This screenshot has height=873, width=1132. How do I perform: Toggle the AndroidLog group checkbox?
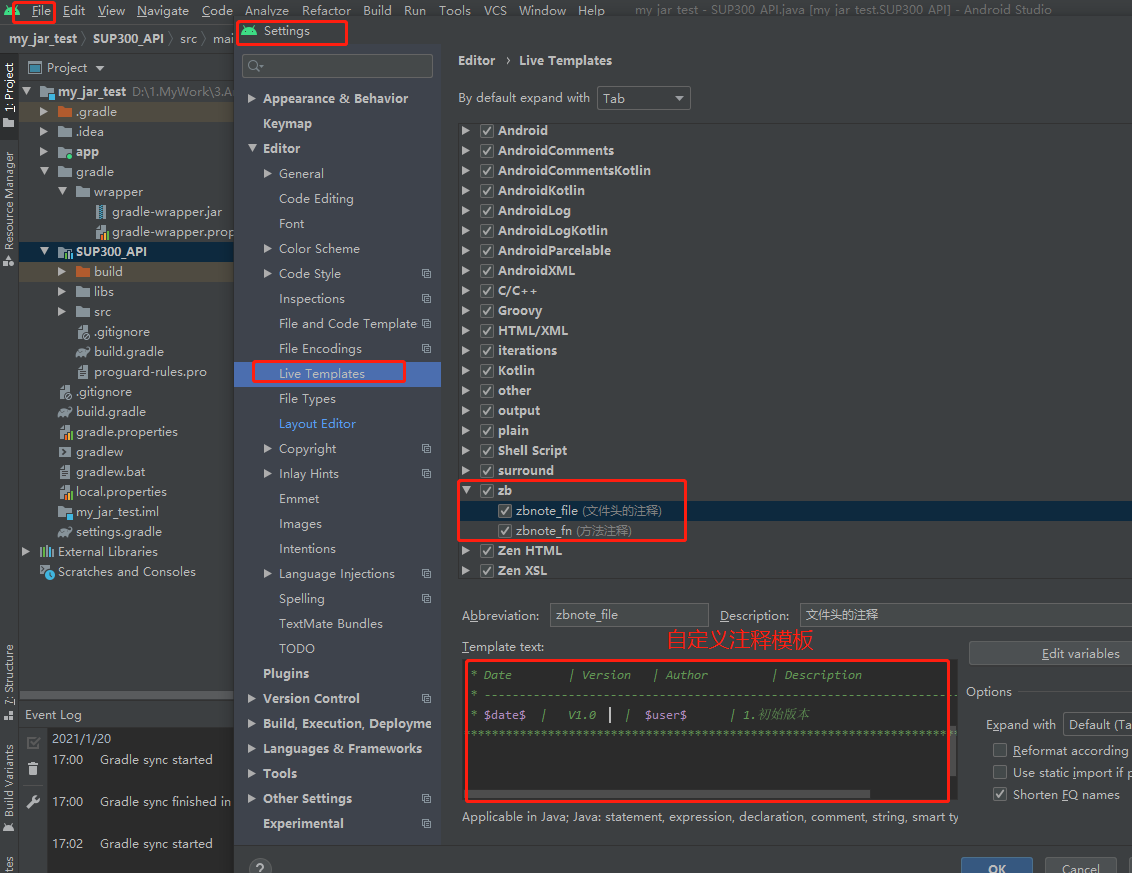(x=487, y=211)
